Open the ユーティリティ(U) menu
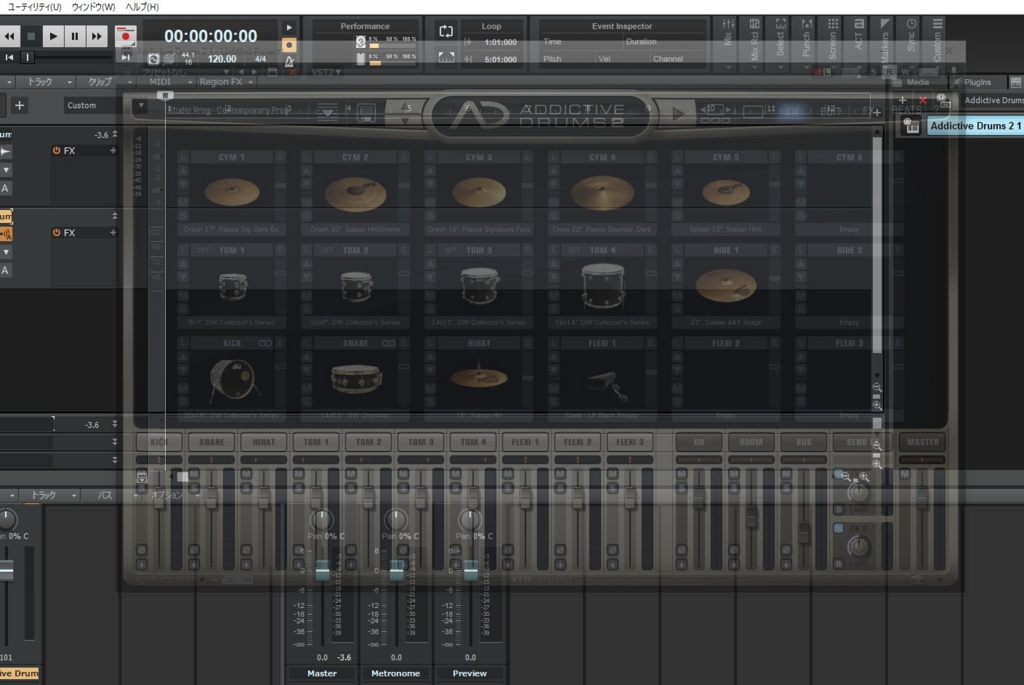The image size is (1024, 685). [34, 7]
